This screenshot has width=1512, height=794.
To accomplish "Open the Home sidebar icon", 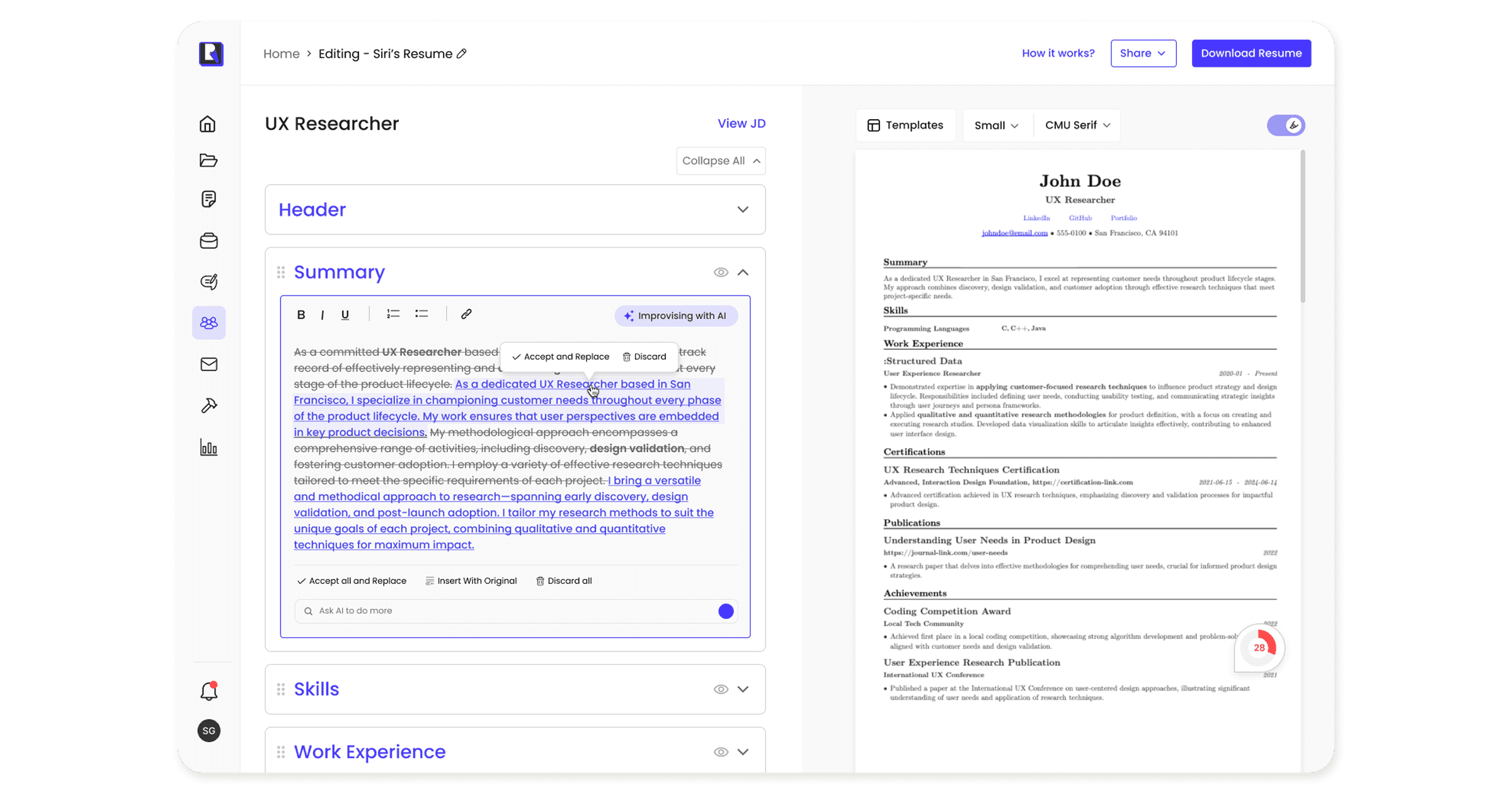I will [x=208, y=124].
